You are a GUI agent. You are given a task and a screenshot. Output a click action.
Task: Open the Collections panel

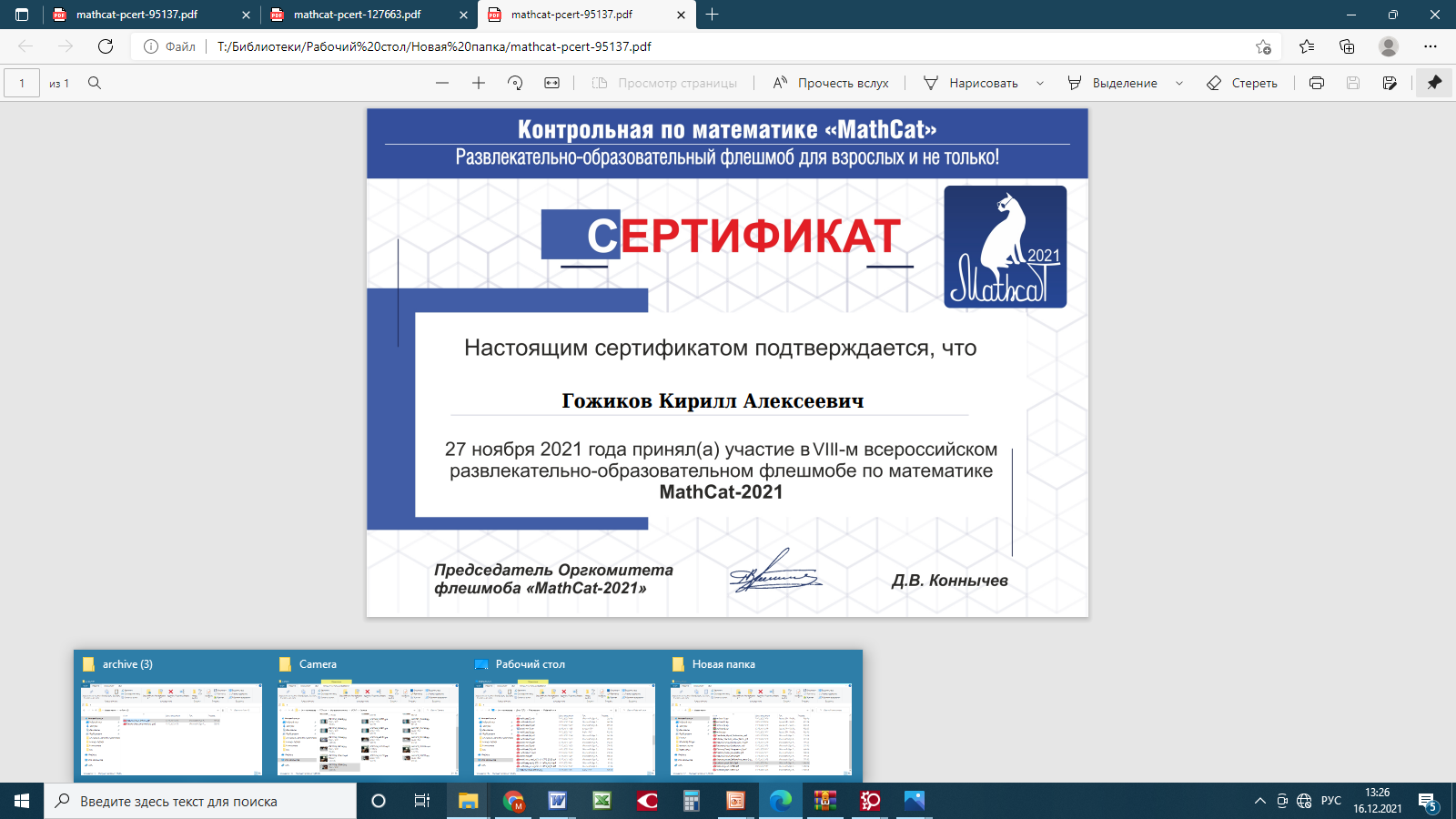[1347, 46]
